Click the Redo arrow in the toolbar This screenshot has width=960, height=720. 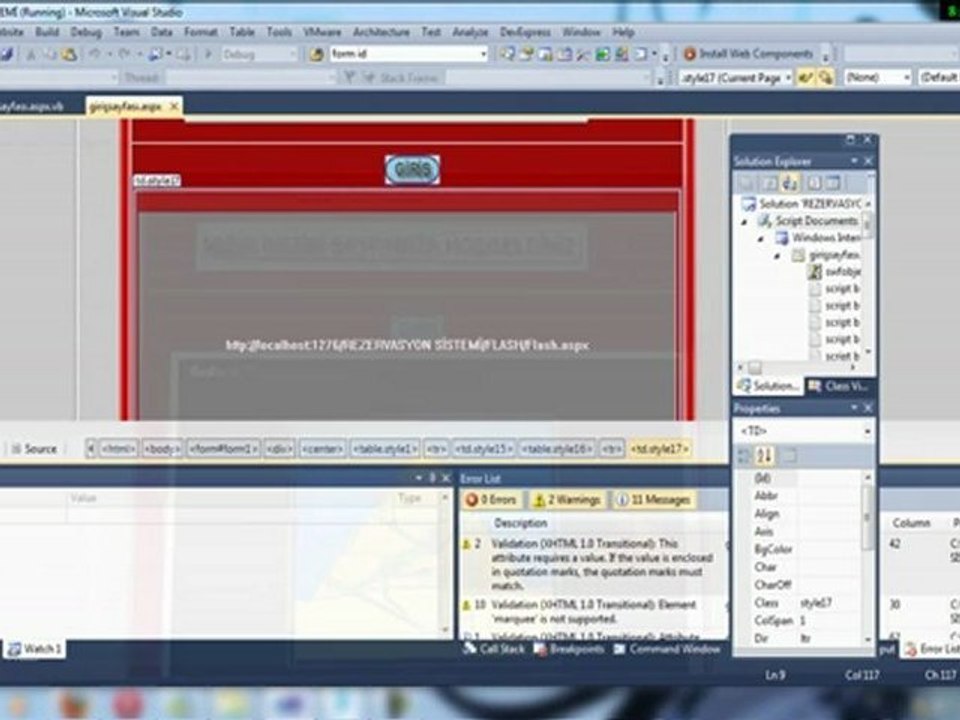[124, 54]
